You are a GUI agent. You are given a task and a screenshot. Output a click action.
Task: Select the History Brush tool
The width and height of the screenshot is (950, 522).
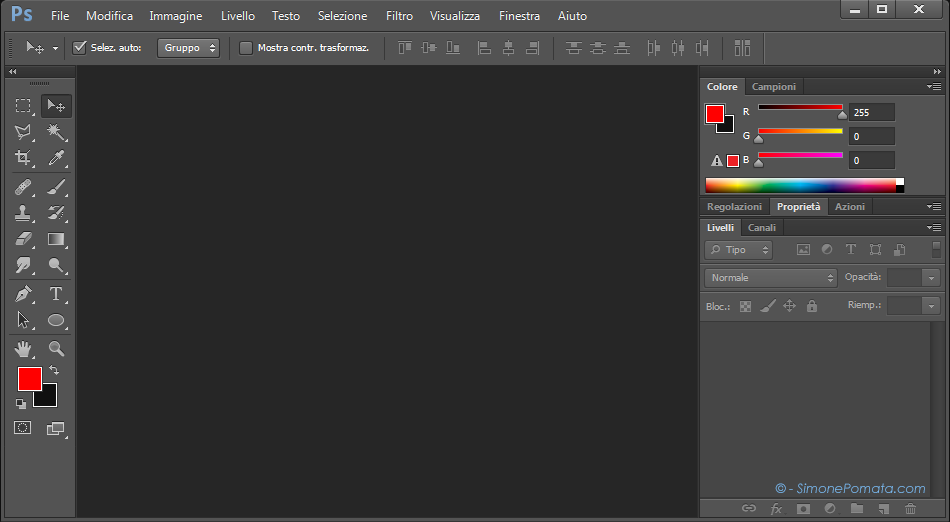coord(56,213)
